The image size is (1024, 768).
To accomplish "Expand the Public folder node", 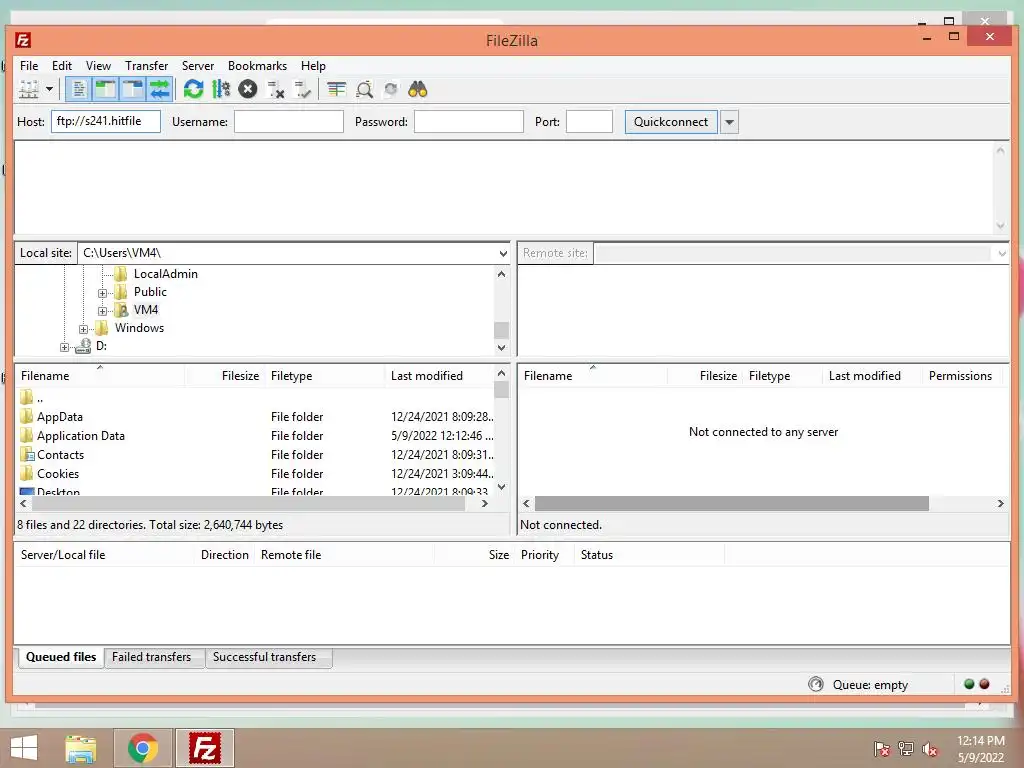I will pyautogui.click(x=103, y=293).
